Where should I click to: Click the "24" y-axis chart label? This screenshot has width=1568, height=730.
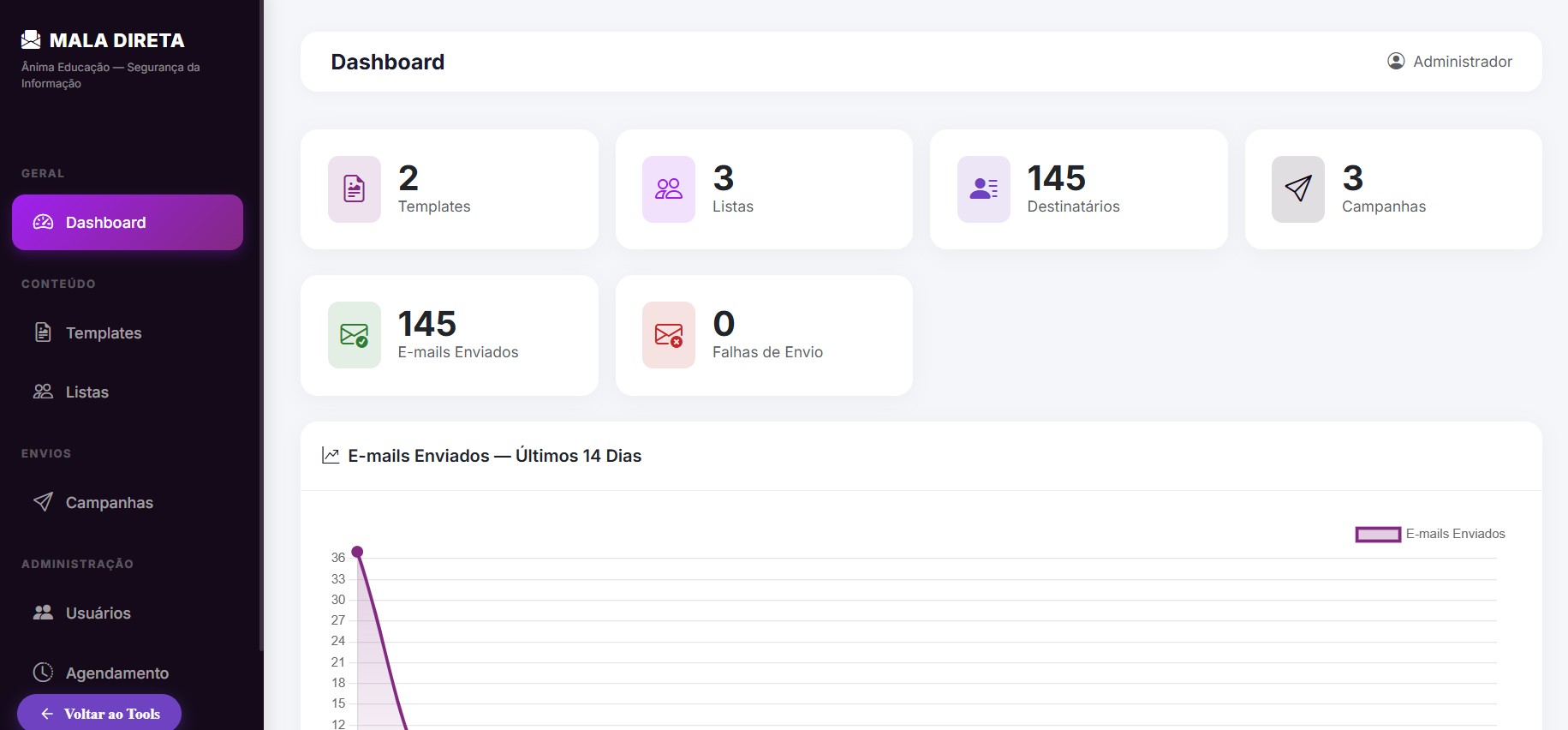click(338, 641)
